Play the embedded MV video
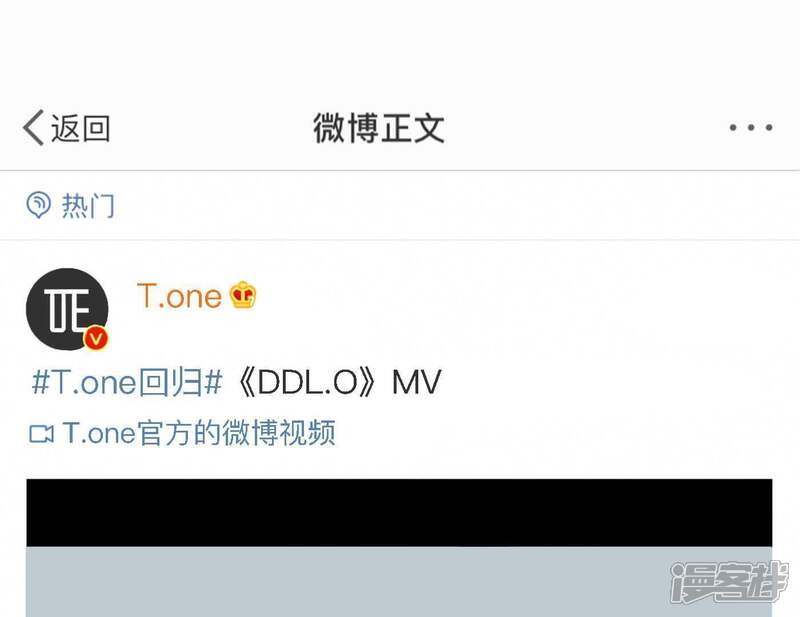The height and width of the screenshot is (617, 800). pos(399,548)
